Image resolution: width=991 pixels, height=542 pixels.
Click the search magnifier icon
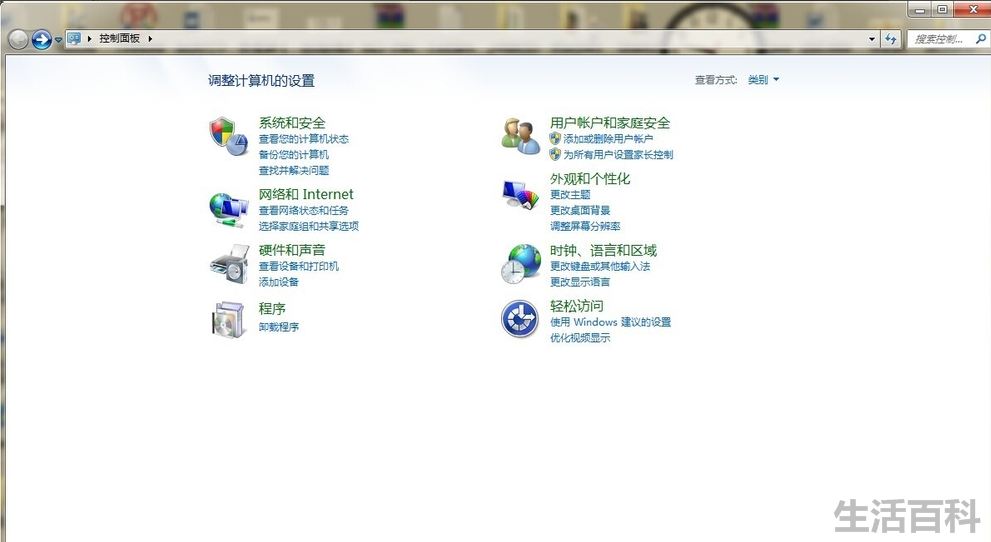pos(981,39)
